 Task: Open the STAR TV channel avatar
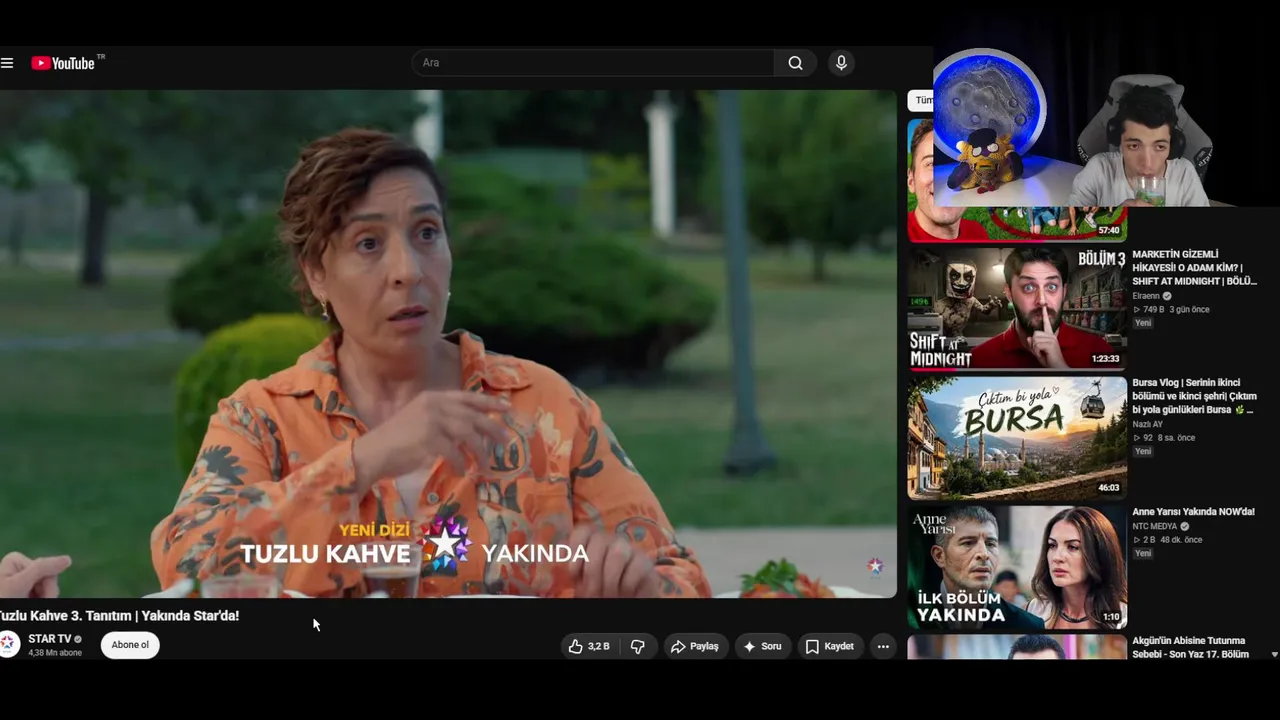pyautogui.click(x=9, y=644)
